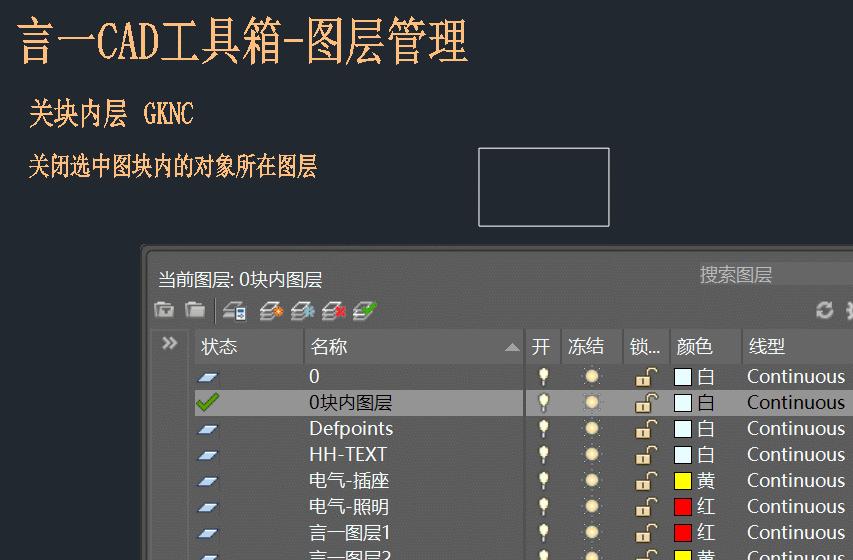
Task: Click new layer frozen in viewports icon
Action: 302,311
